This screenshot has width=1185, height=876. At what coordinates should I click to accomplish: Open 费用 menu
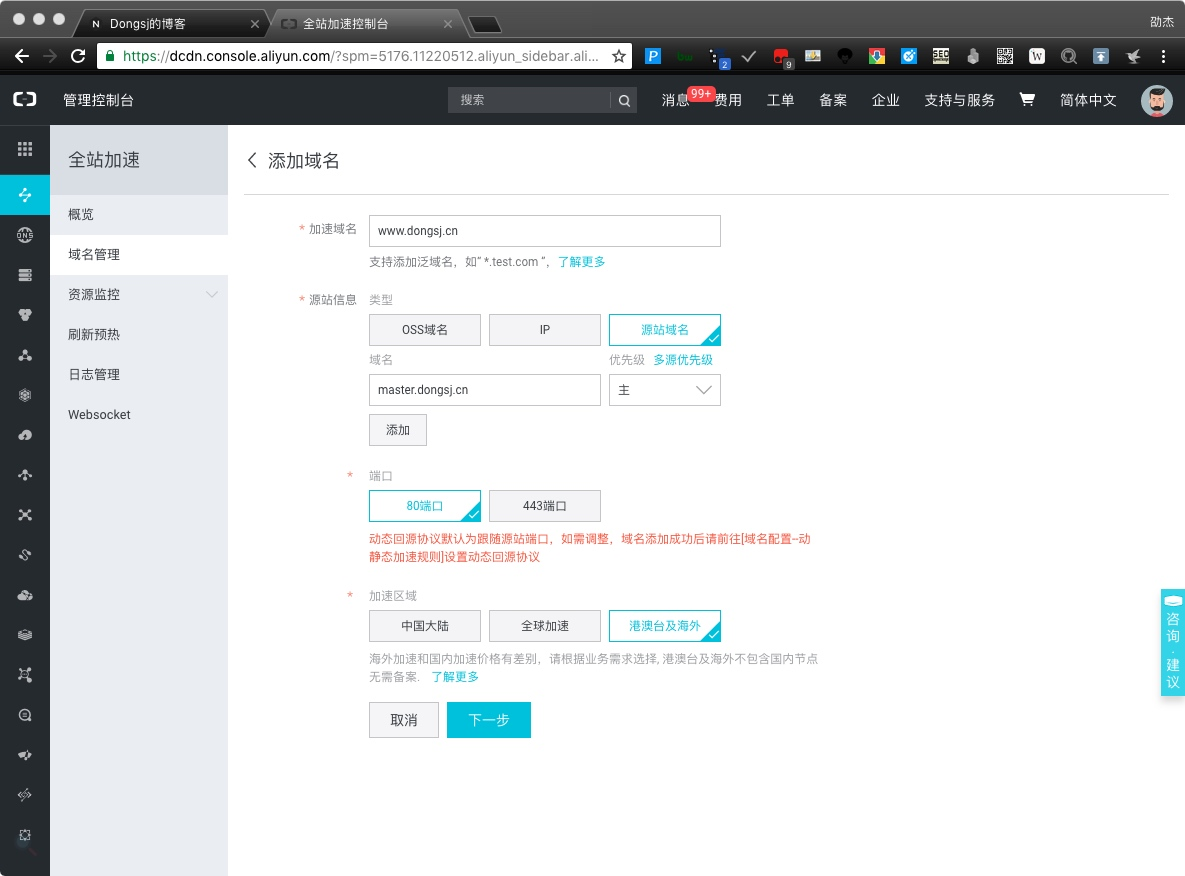tap(728, 100)
